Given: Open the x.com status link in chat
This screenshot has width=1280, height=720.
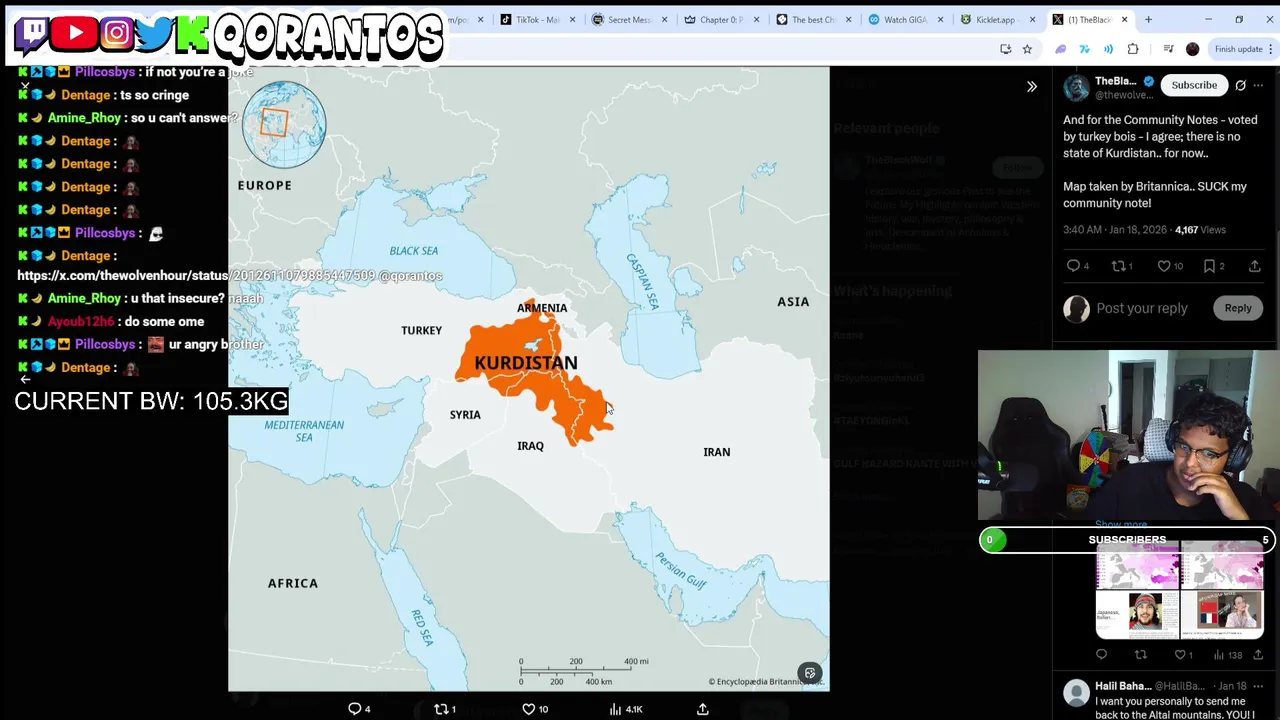Looking at the screenshot, I should (x=196, y=276).
